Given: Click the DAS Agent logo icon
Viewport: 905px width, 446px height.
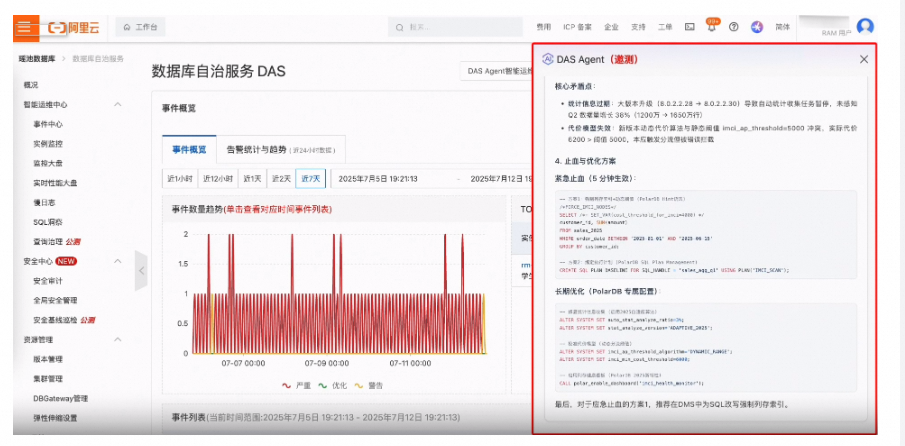Looking at the screenshot, I should [x=547, y=59].
